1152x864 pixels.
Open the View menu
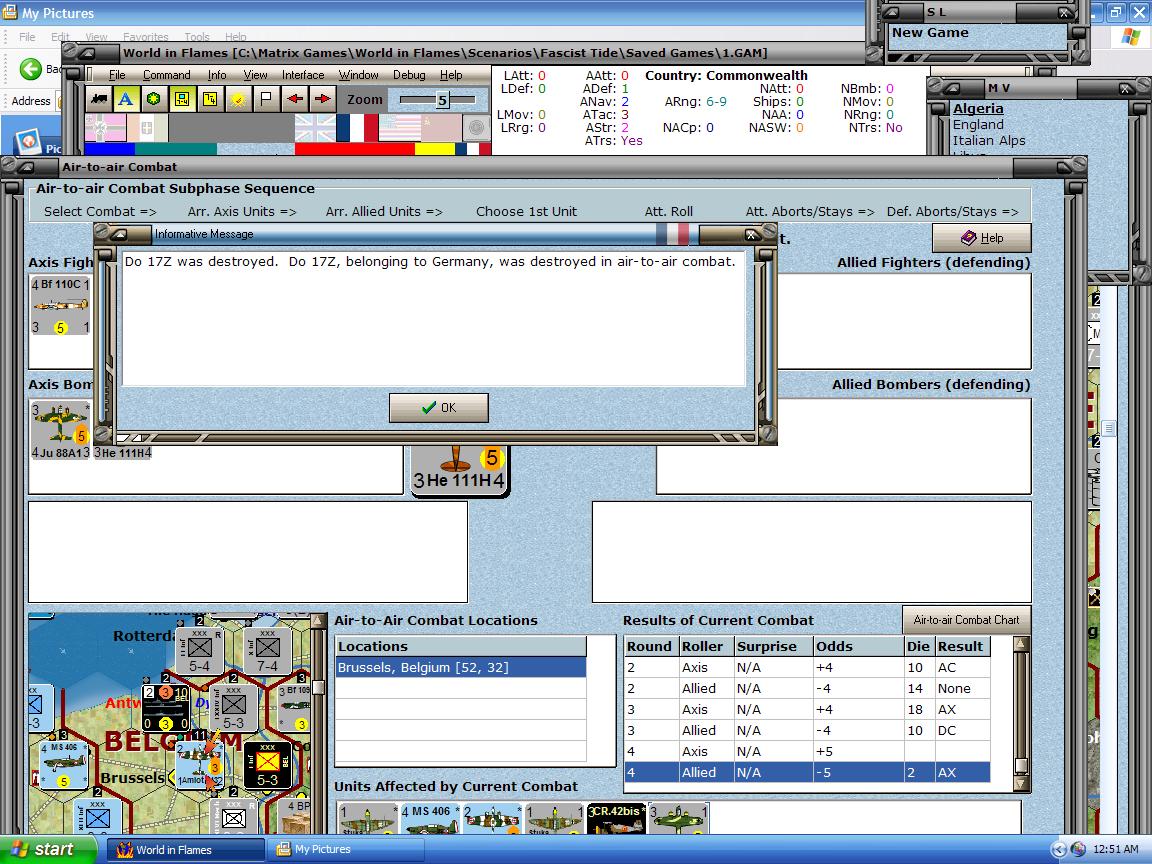tap(255, 75)
